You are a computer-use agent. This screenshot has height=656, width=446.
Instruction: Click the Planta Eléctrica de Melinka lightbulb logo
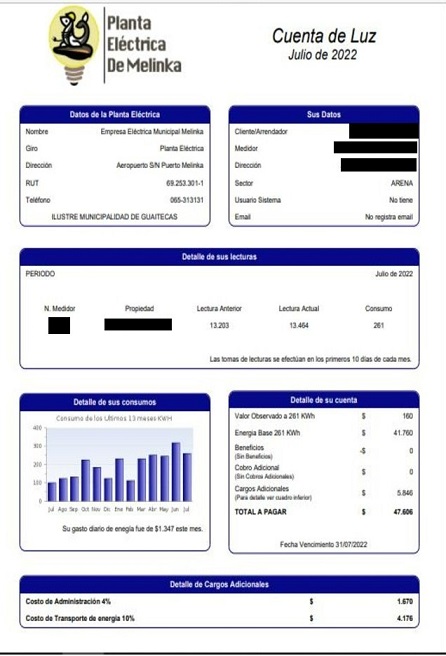point(74,45)
